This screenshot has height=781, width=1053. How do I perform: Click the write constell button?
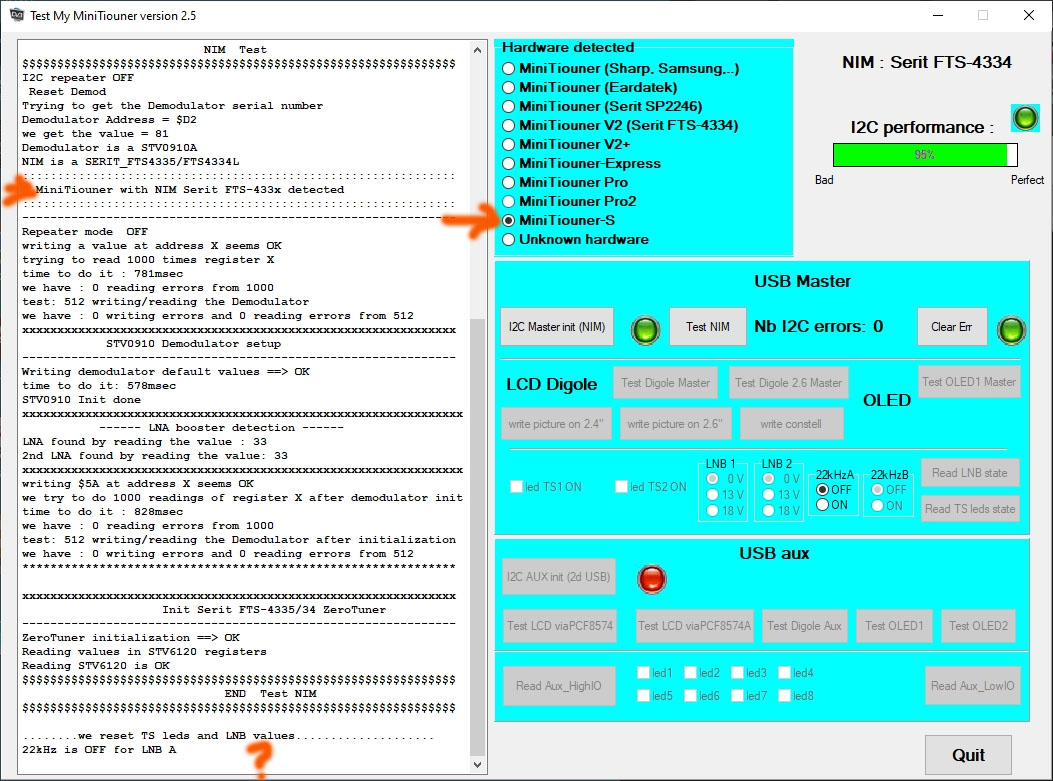click(x=791, y=424)
